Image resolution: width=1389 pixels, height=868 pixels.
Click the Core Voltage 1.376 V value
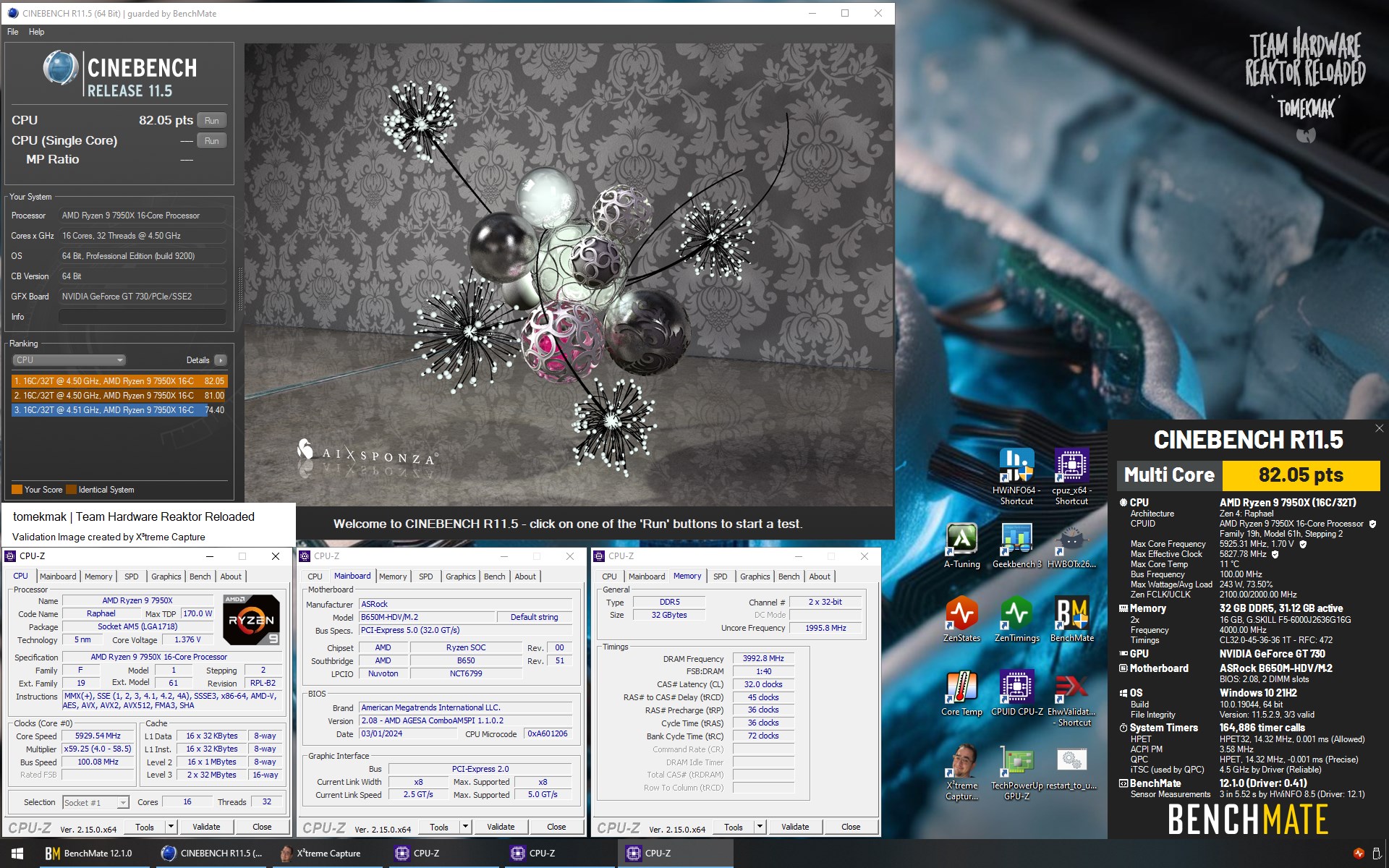pyautogui.click(x=187, y=640)
